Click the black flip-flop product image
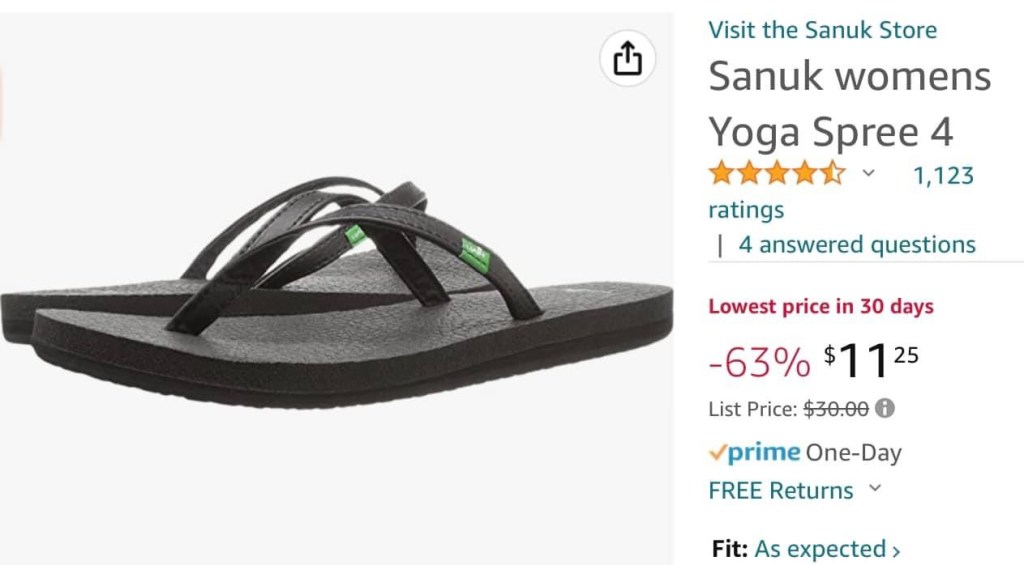Image resolution: width=1024 pixels, height=565 pixels. [336, 292]
